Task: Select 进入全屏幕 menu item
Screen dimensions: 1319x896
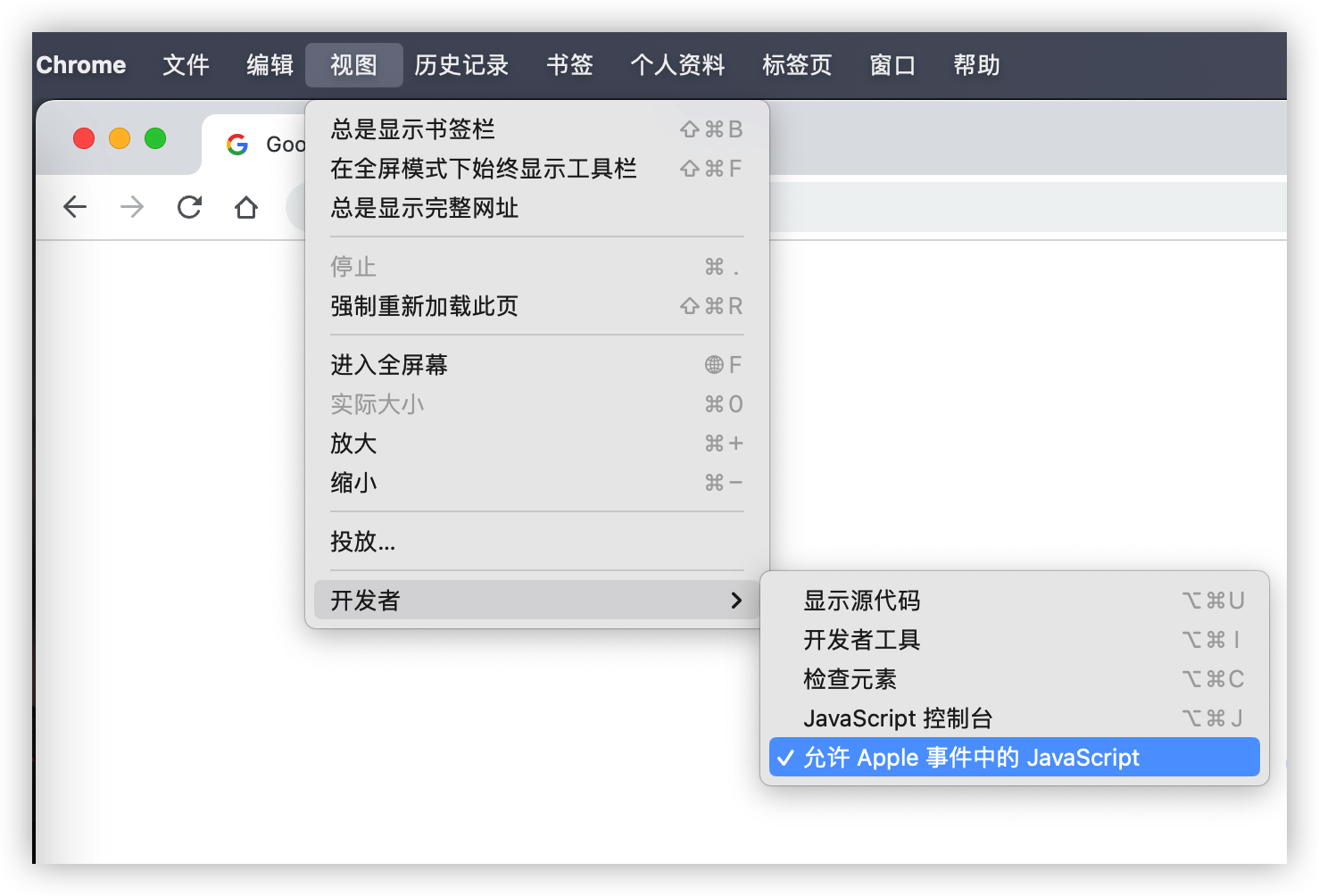Action: pos(536,365)
